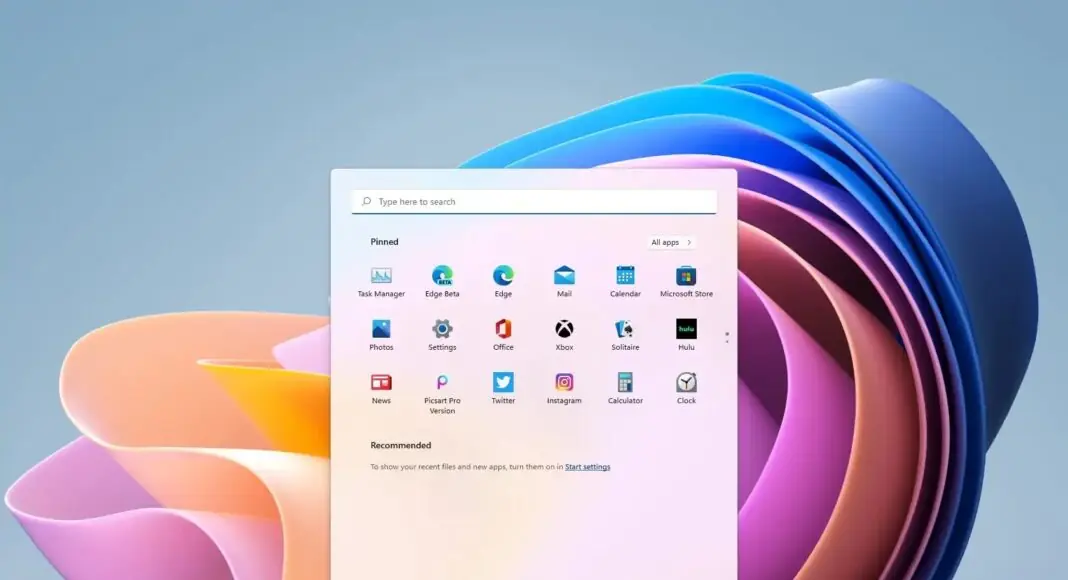The width and height of the screenshot is (1068, 580).
Task: Open the News app
Action: click(381, 383)
